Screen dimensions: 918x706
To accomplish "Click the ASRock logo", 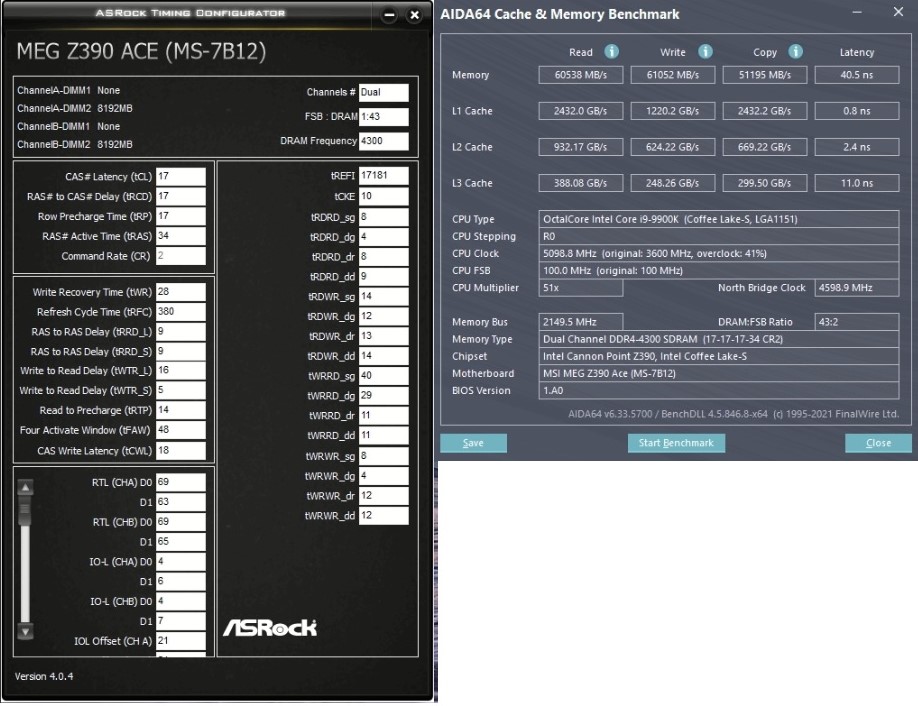I will (x=270, y=628).
